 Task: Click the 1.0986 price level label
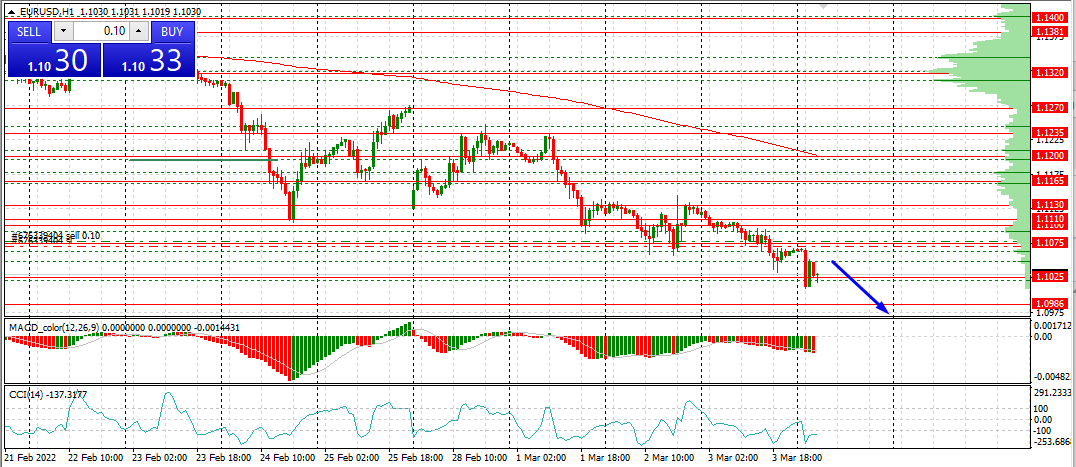[1049, 303]
